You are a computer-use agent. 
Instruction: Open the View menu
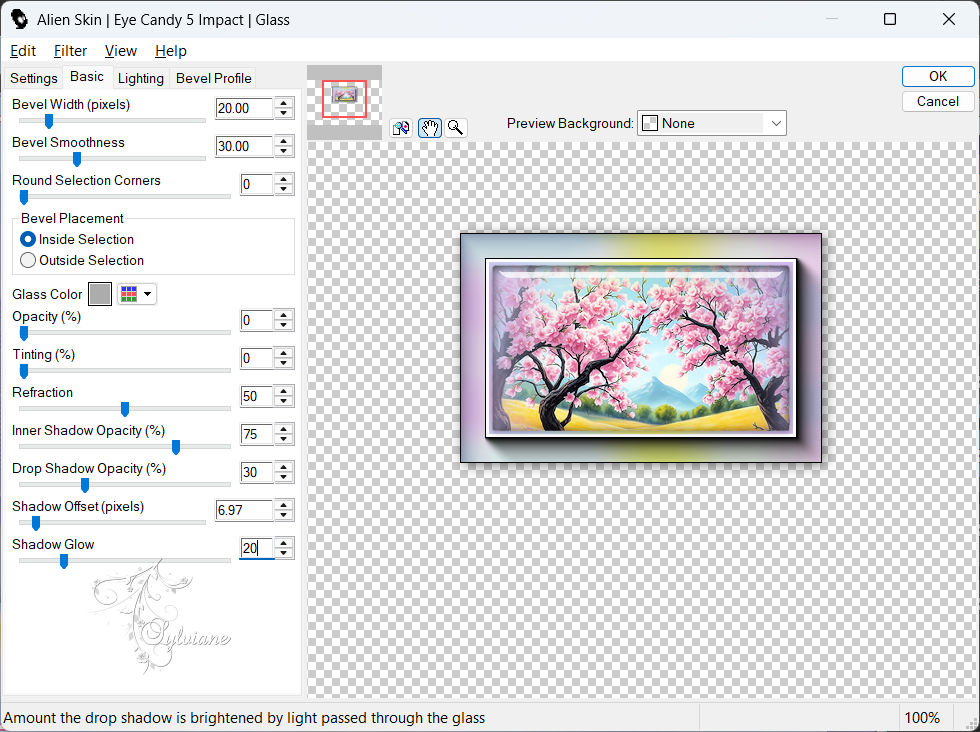pyautogui.click(x=121, y=51)
